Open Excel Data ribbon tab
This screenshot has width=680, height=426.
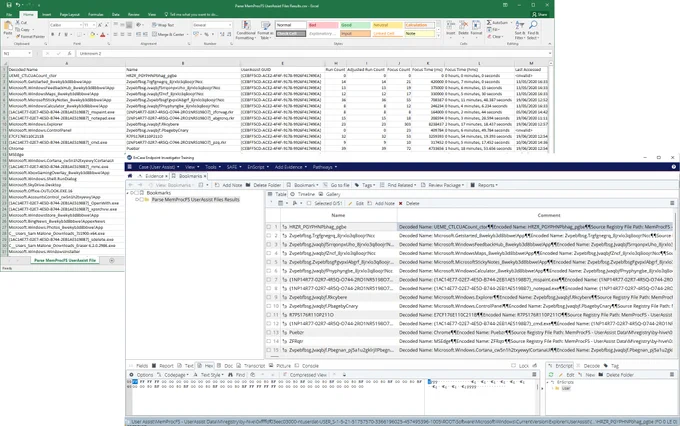(116, 14)
